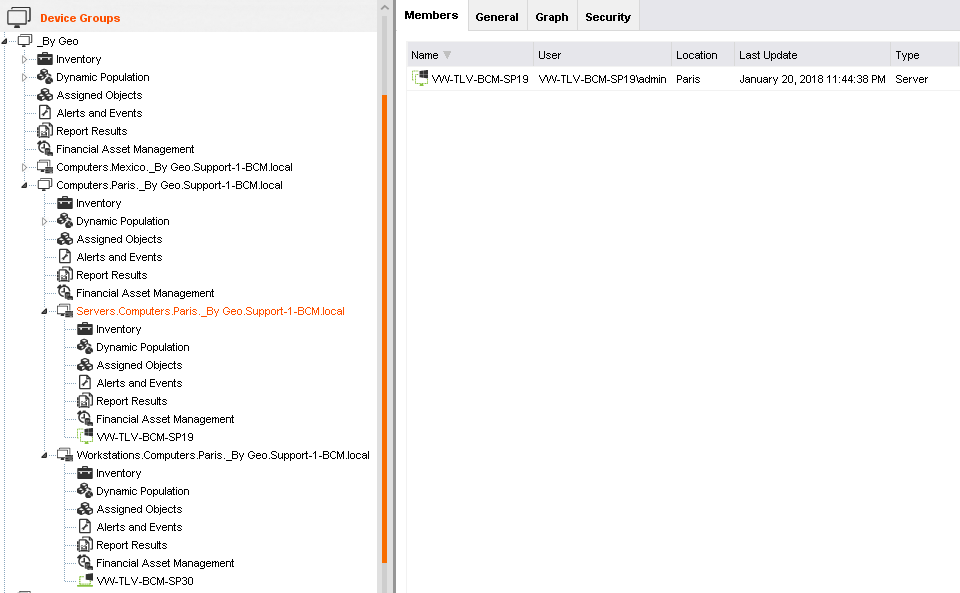Click the Workstations.Computers.Paris group icon

[65, 454]
